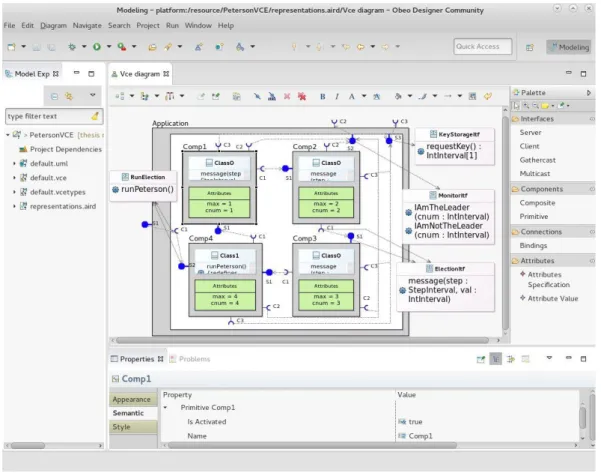Screen dimensions: 601x473
Task: Click the Zoom Out tool in Palette
Action: (535, 105)
